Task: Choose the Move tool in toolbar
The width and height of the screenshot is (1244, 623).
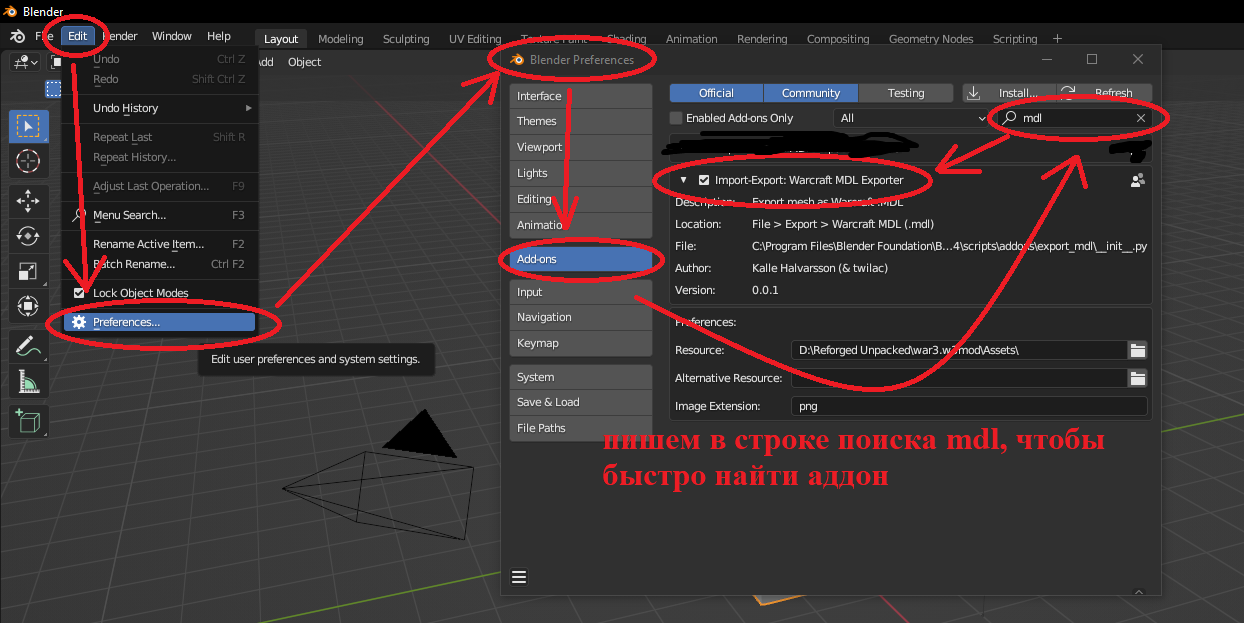Action: [28, 201]
